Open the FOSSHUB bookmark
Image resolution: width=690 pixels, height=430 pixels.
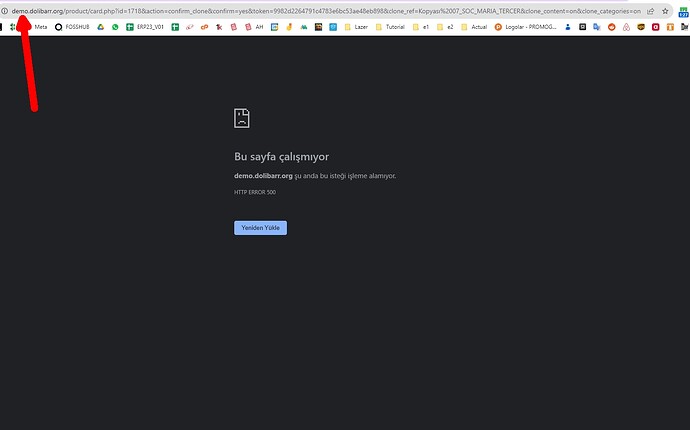point(73,27)
